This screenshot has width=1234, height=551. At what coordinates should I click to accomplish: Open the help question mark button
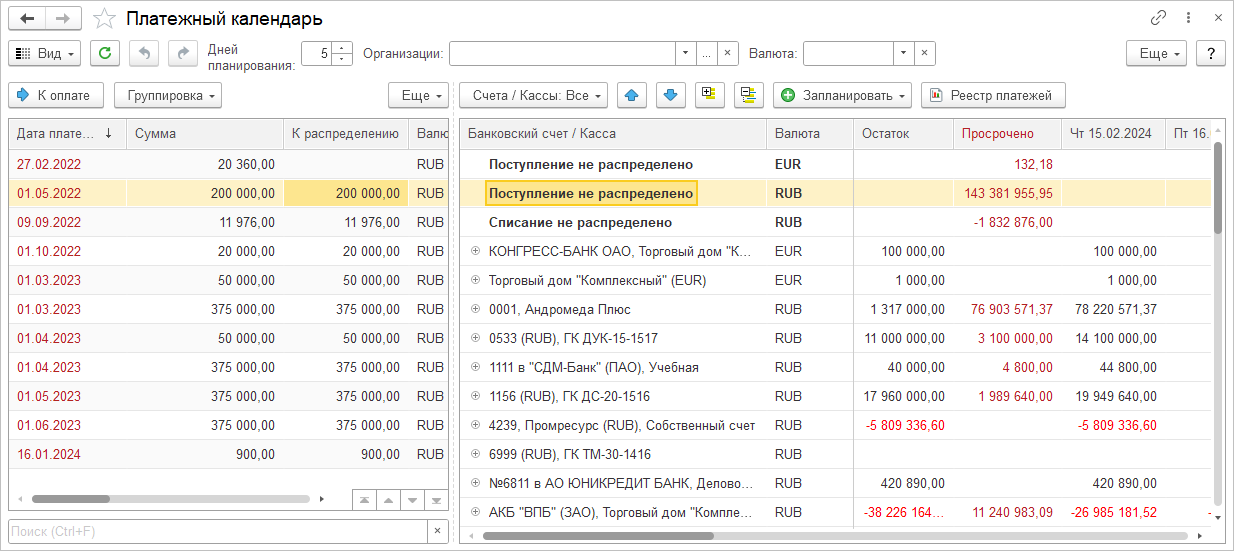click(1210, 53)
